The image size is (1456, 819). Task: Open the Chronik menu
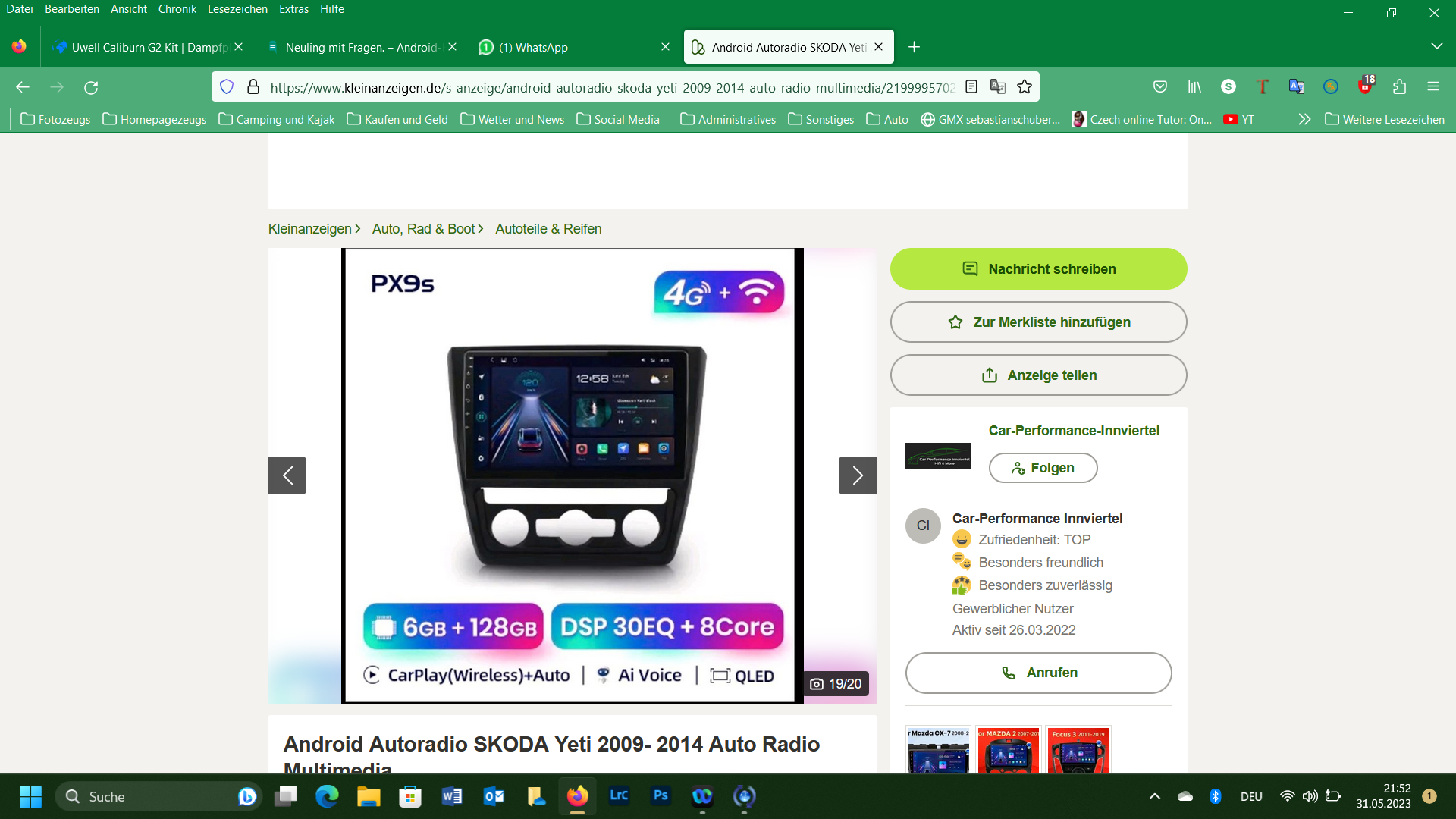pos(177,9)
